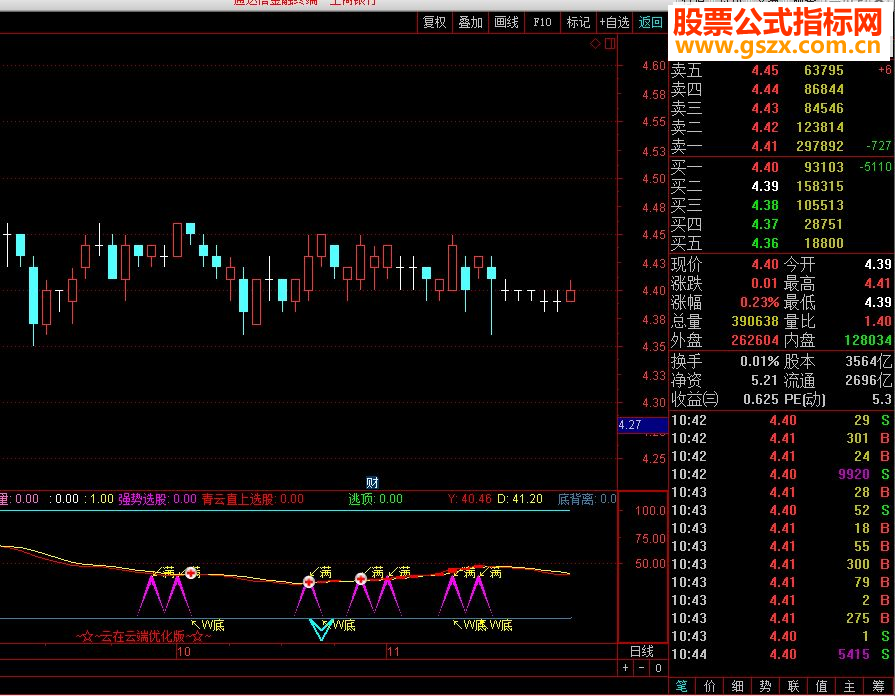This screenshot has width=895, height=696.
Task: Select the 10:43 tick trade of 275 lots
Action: click(781, 618)
